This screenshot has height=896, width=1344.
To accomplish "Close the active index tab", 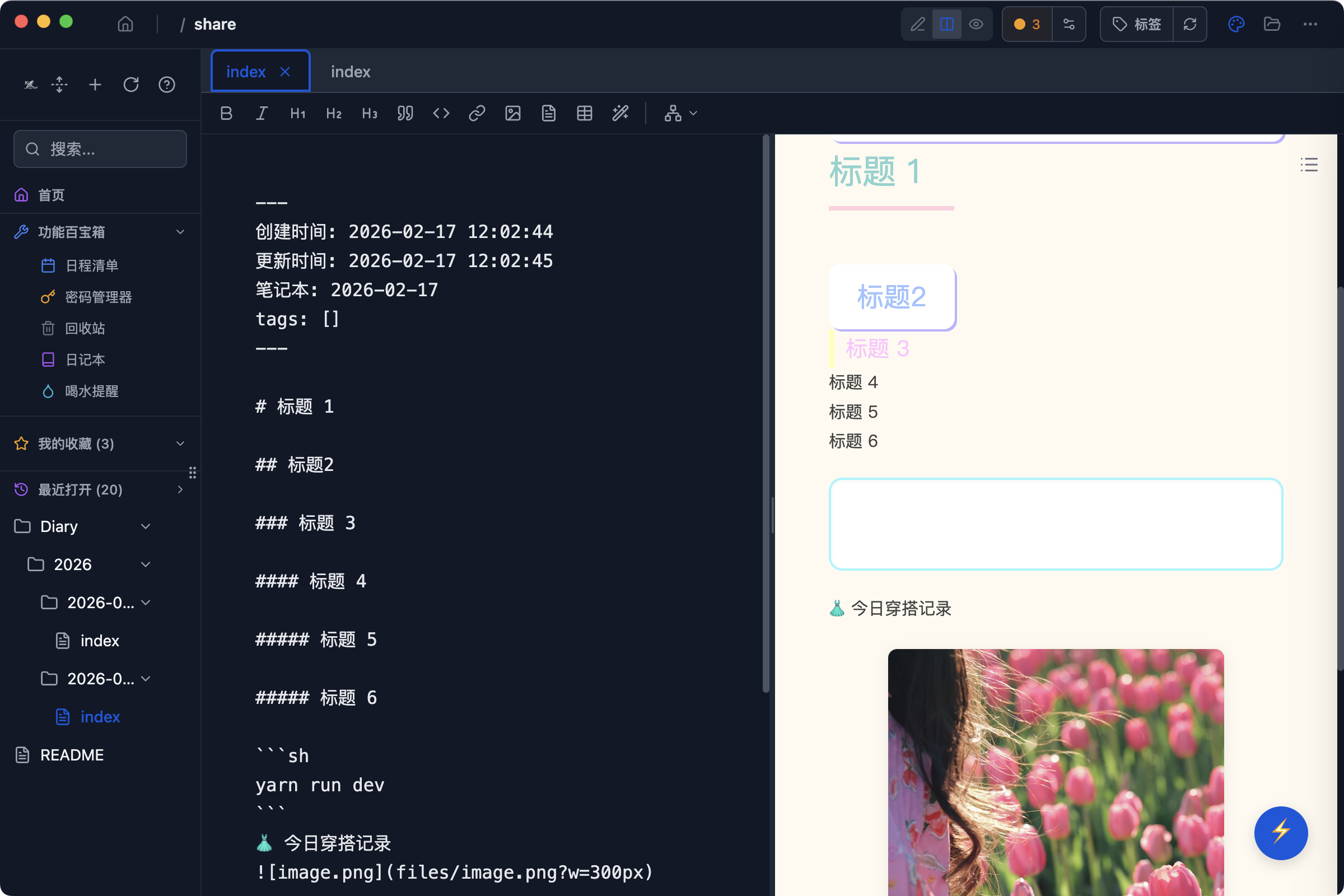I will point(286,71).
